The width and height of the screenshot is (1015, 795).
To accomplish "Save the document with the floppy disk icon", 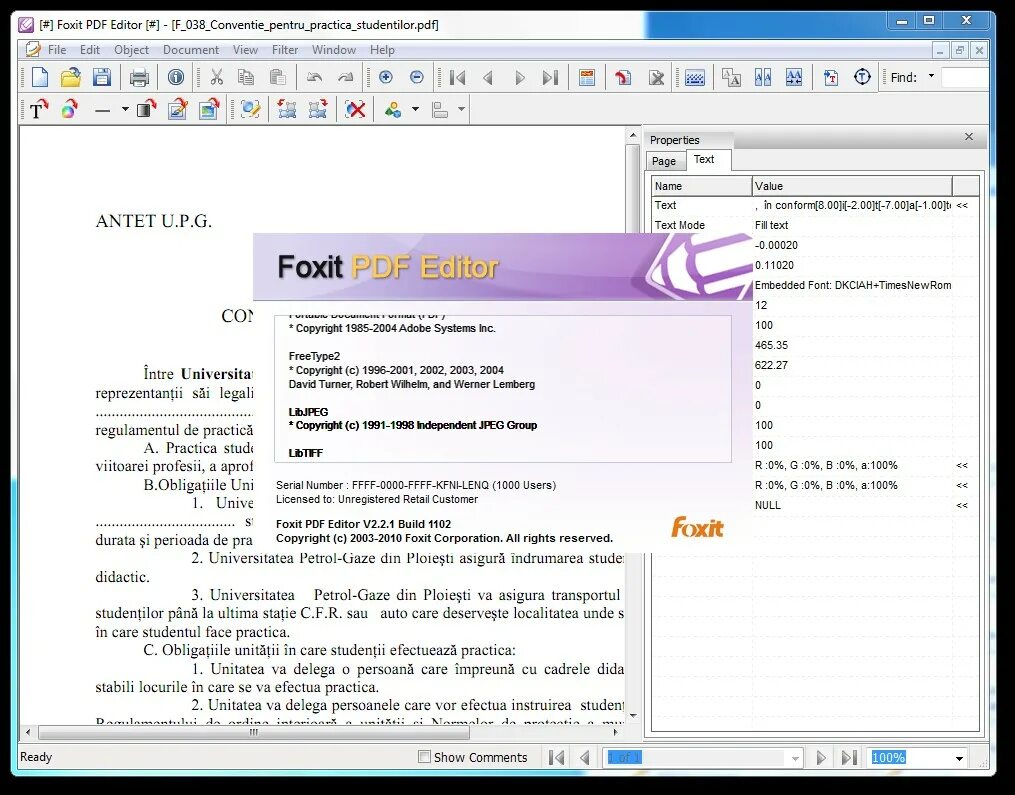I will tap(102, 78).
